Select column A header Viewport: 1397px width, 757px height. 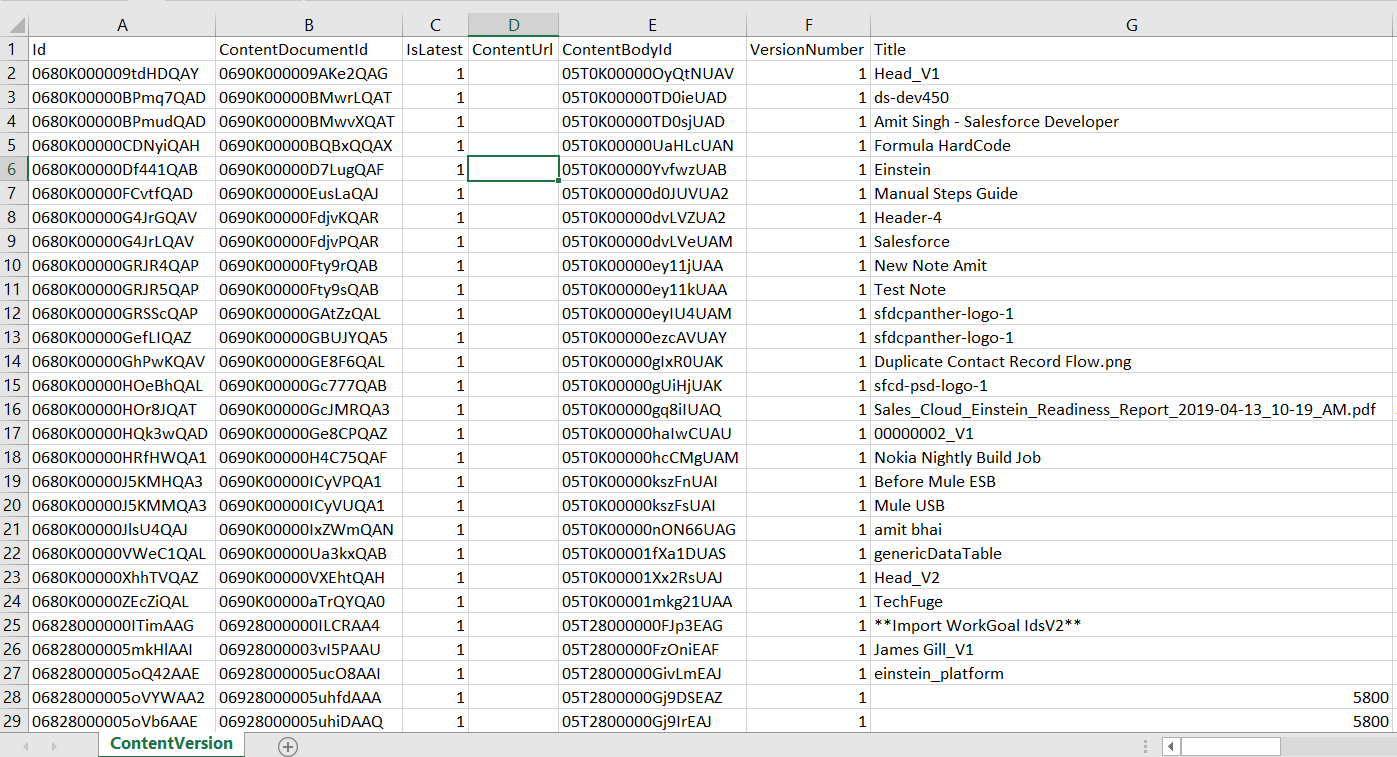point(122,25)
